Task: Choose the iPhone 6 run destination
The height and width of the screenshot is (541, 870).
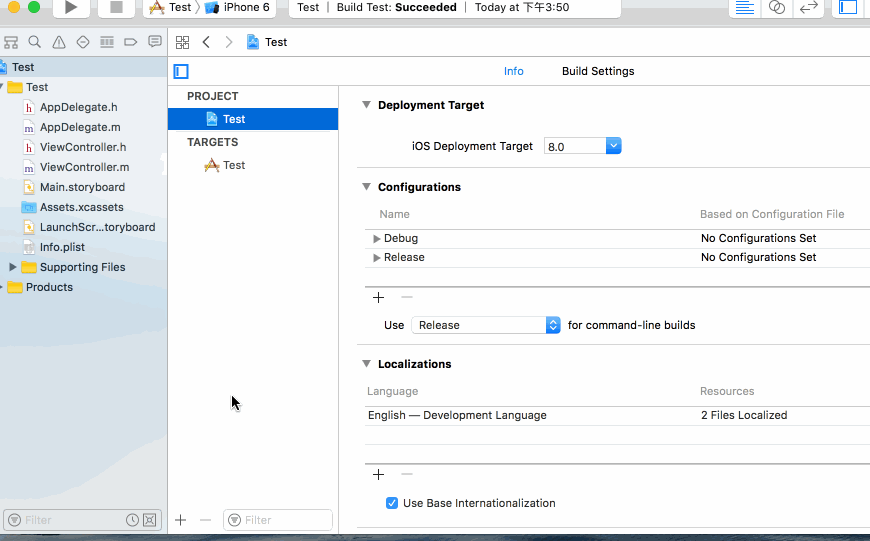Action: coord(237,7)
